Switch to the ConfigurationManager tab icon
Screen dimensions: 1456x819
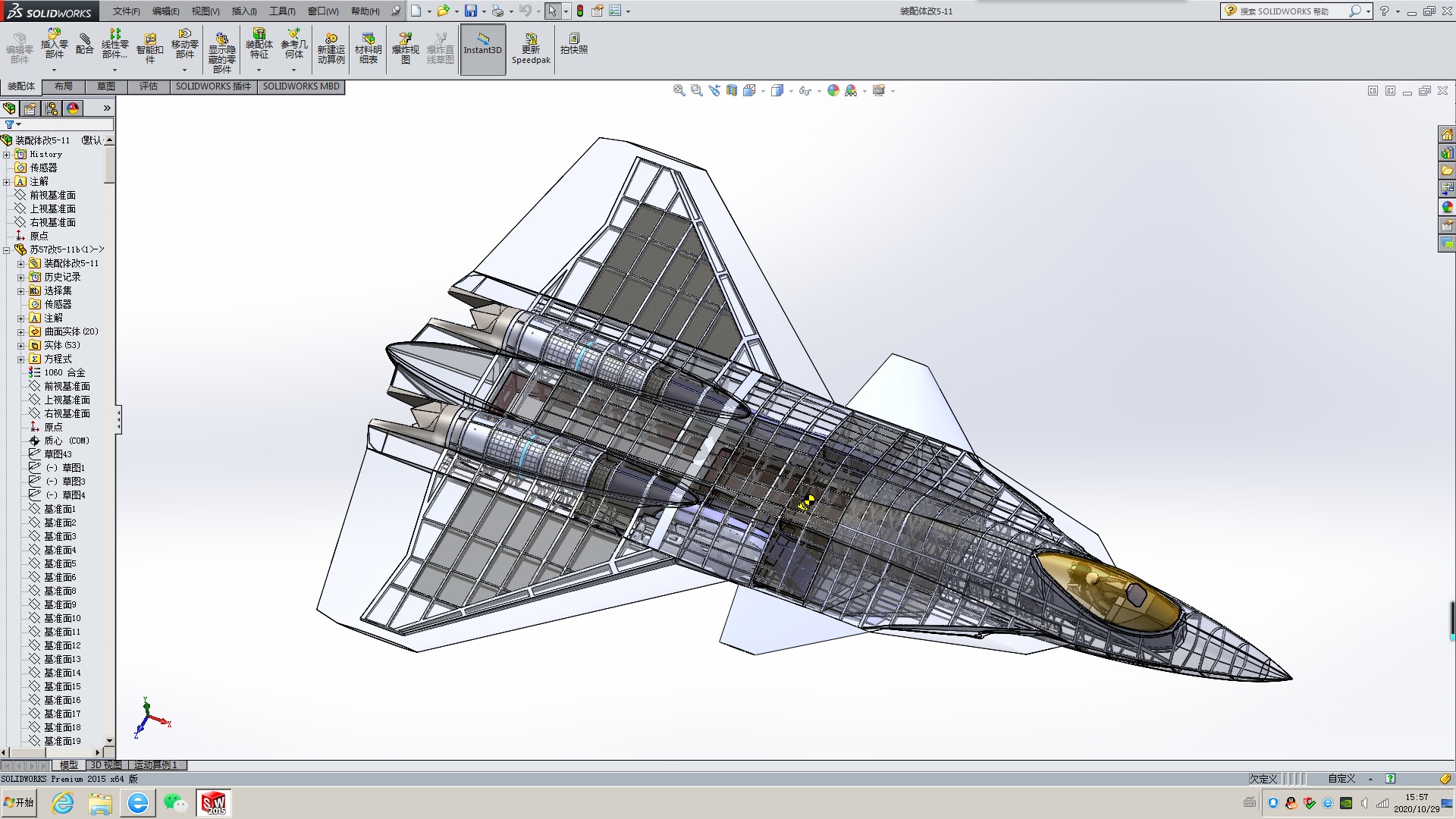coord(52,108)
